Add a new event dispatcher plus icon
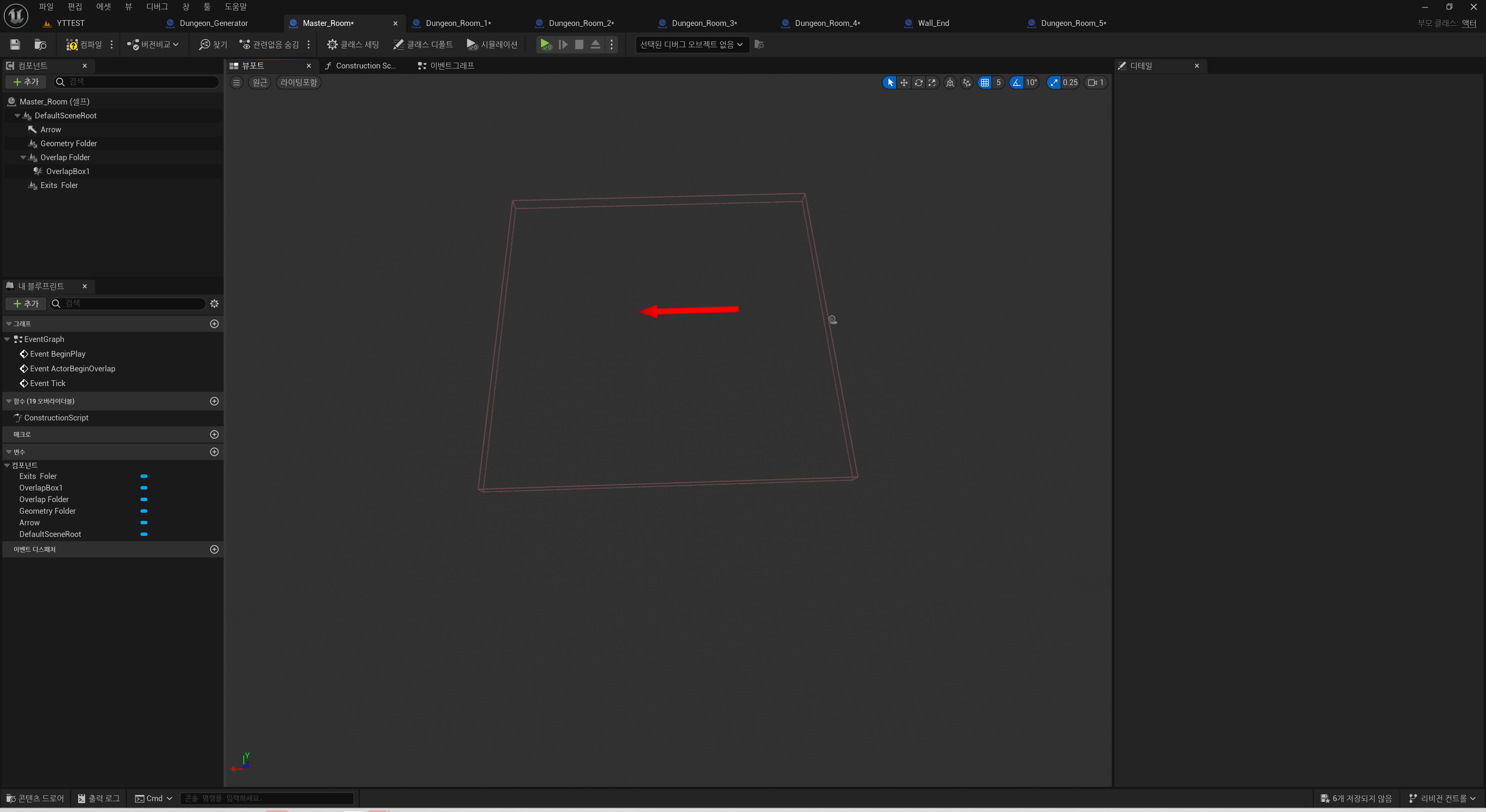This screenshot has height=812, width=1486. coord(215,549)
